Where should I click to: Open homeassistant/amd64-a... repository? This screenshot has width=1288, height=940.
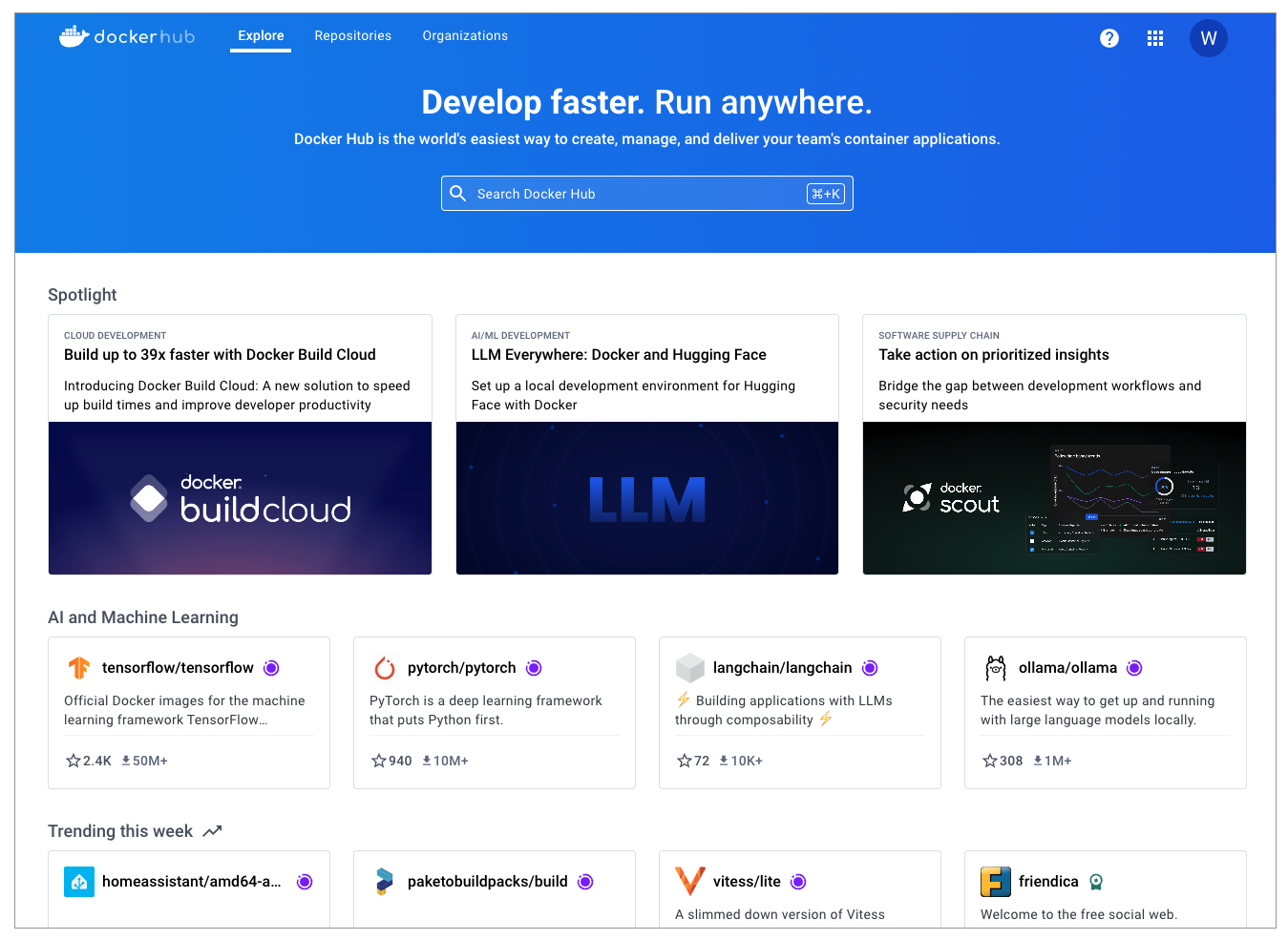(x=191, y=882)
